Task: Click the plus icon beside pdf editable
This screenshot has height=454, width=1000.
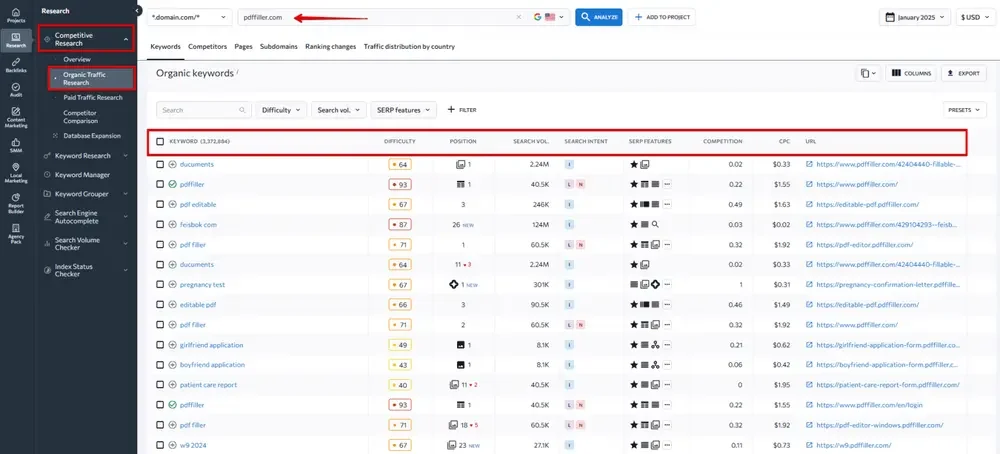Action: pyautogui.click(x=172, y=205)
